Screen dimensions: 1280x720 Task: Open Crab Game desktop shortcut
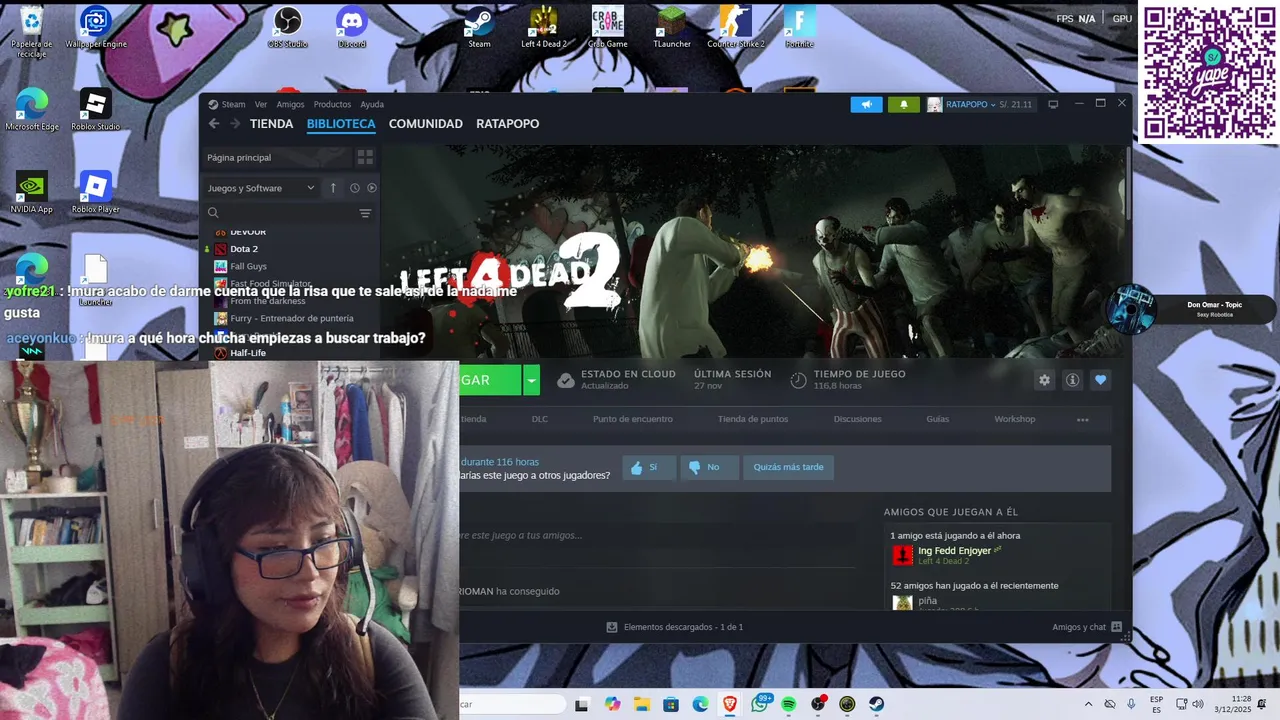pyautogui.click(x=607, y=27)
